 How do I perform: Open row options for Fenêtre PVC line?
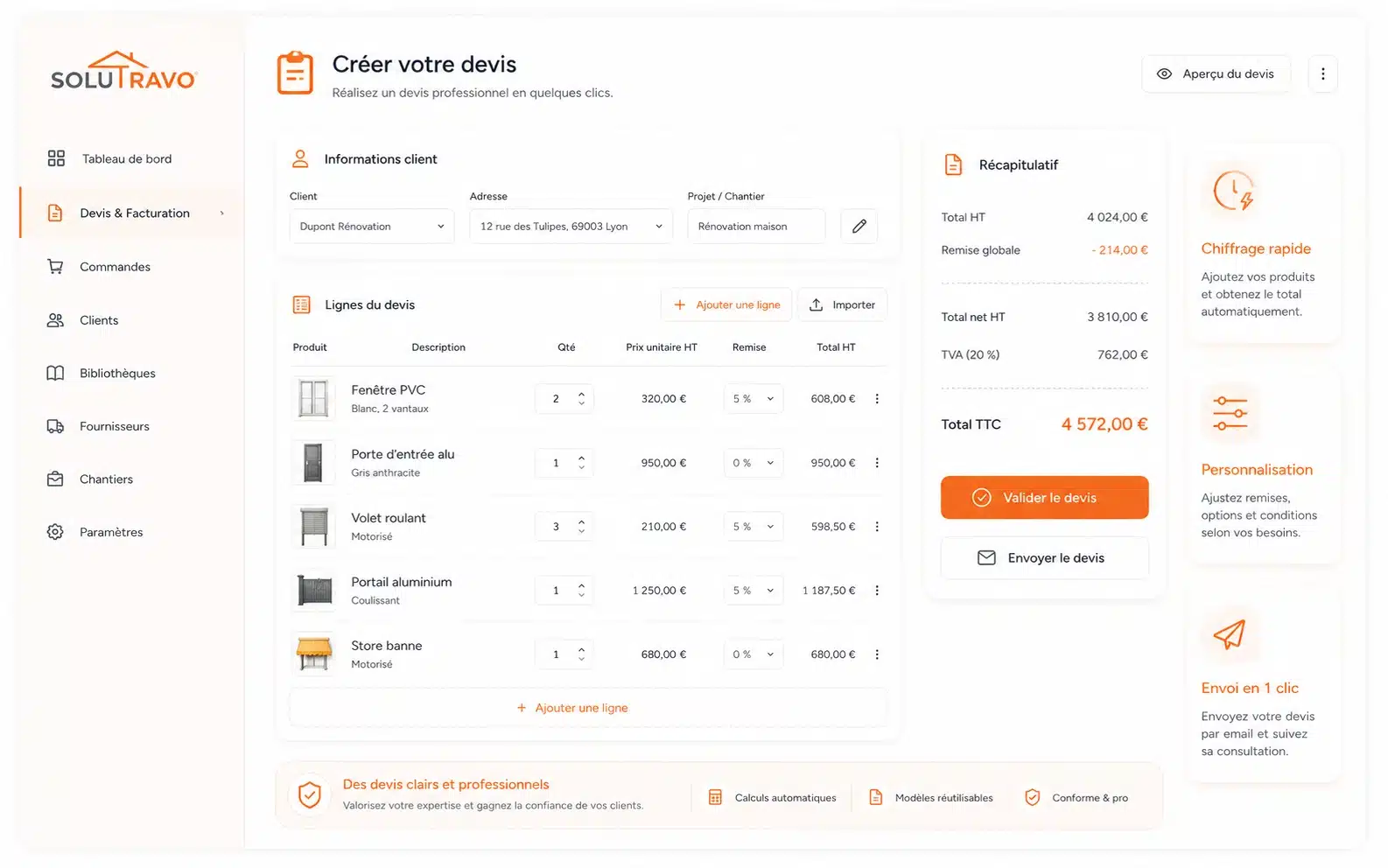click(x=877, y=399)
